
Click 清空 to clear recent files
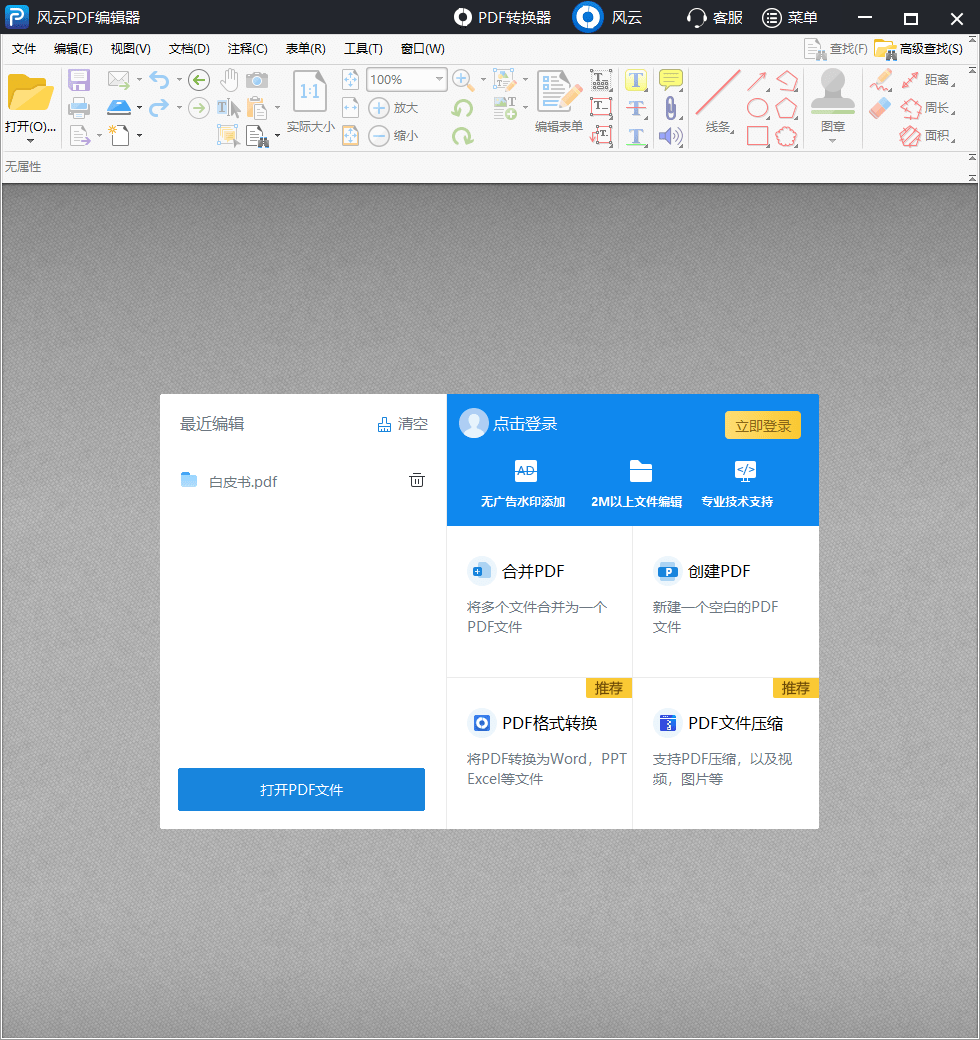click(x=402, y=424)
